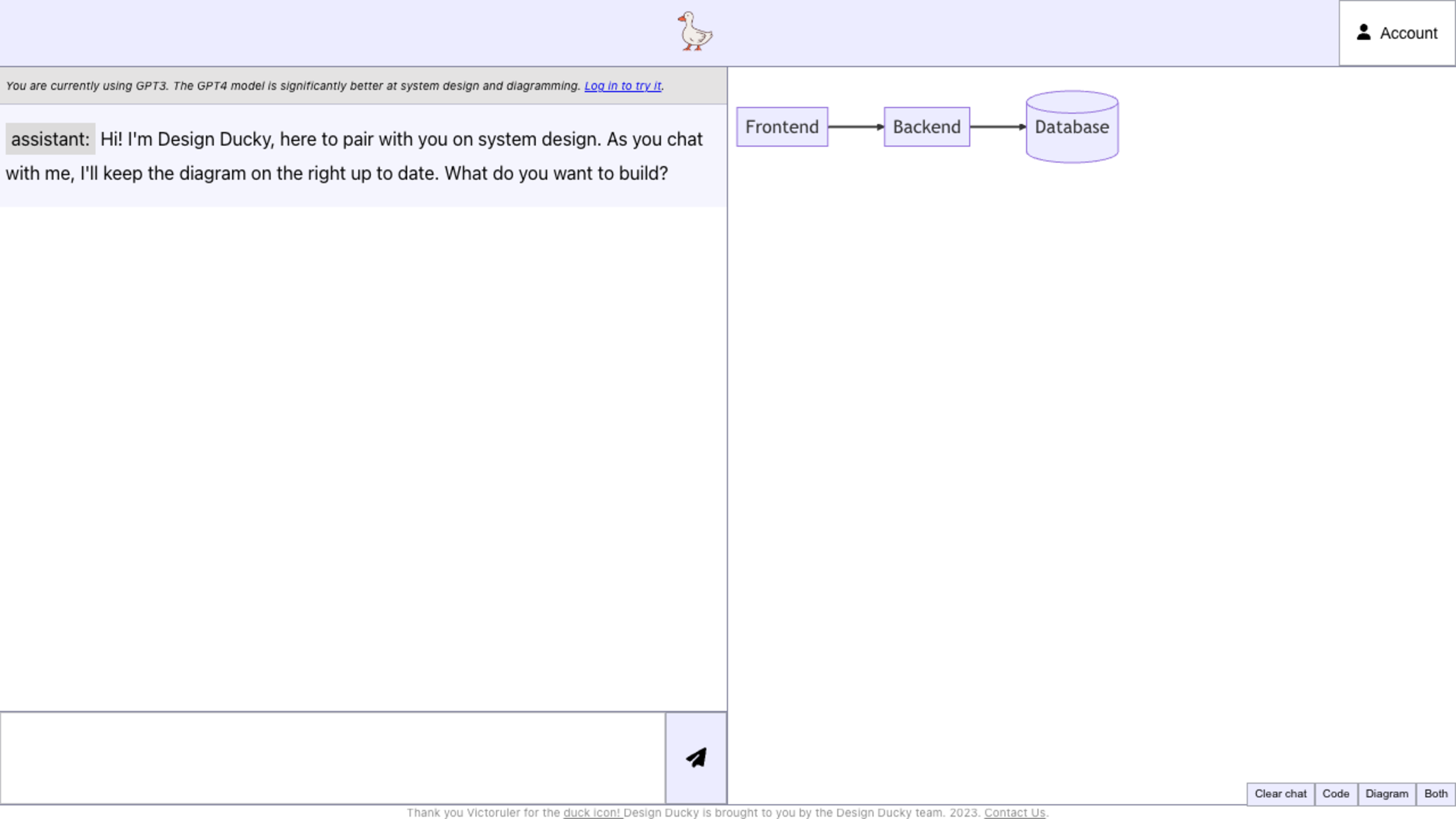The width and height of the screenshot is (1456, 819).
Task: Click the duck icon credit link
Action: point(591,812)
